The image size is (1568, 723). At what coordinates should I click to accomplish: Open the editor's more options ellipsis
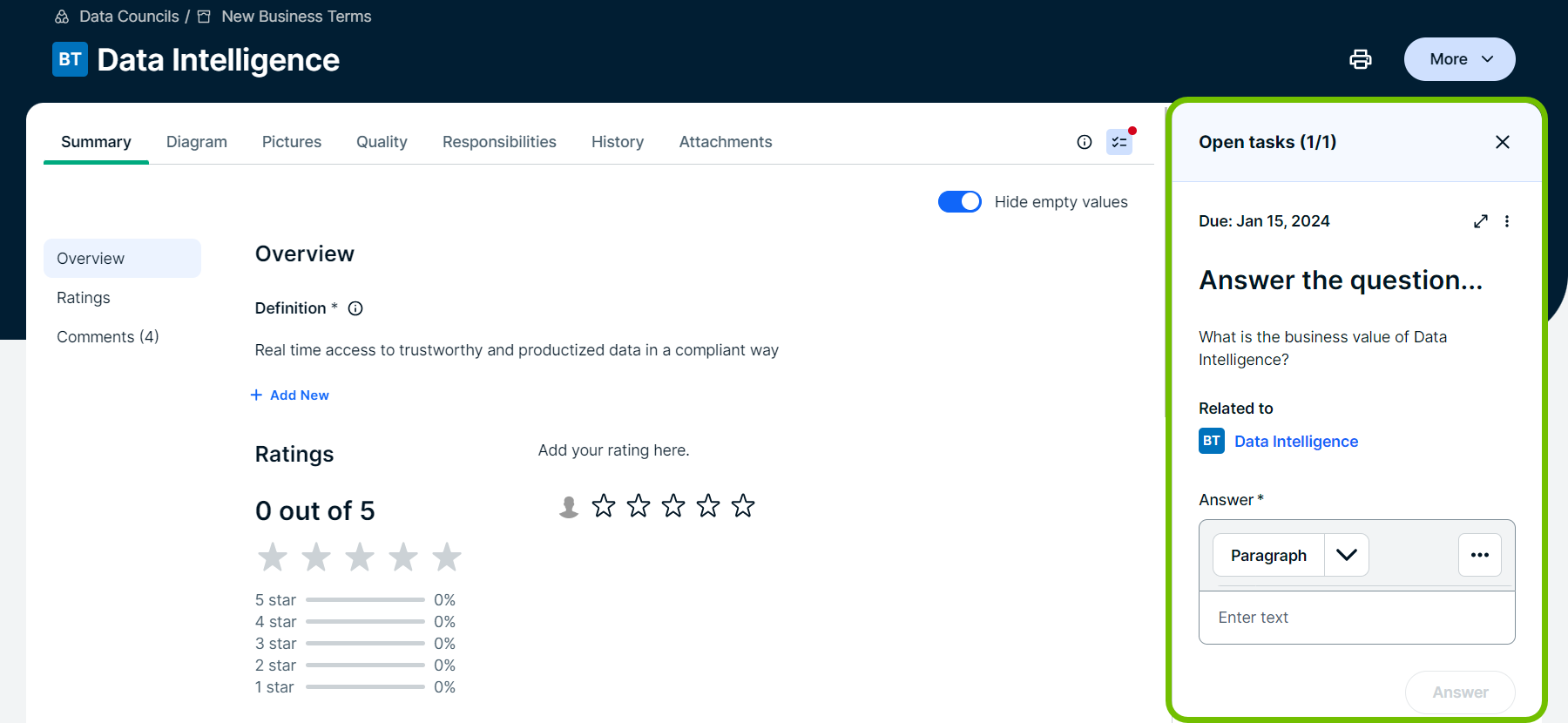(x=1479, y=555)
